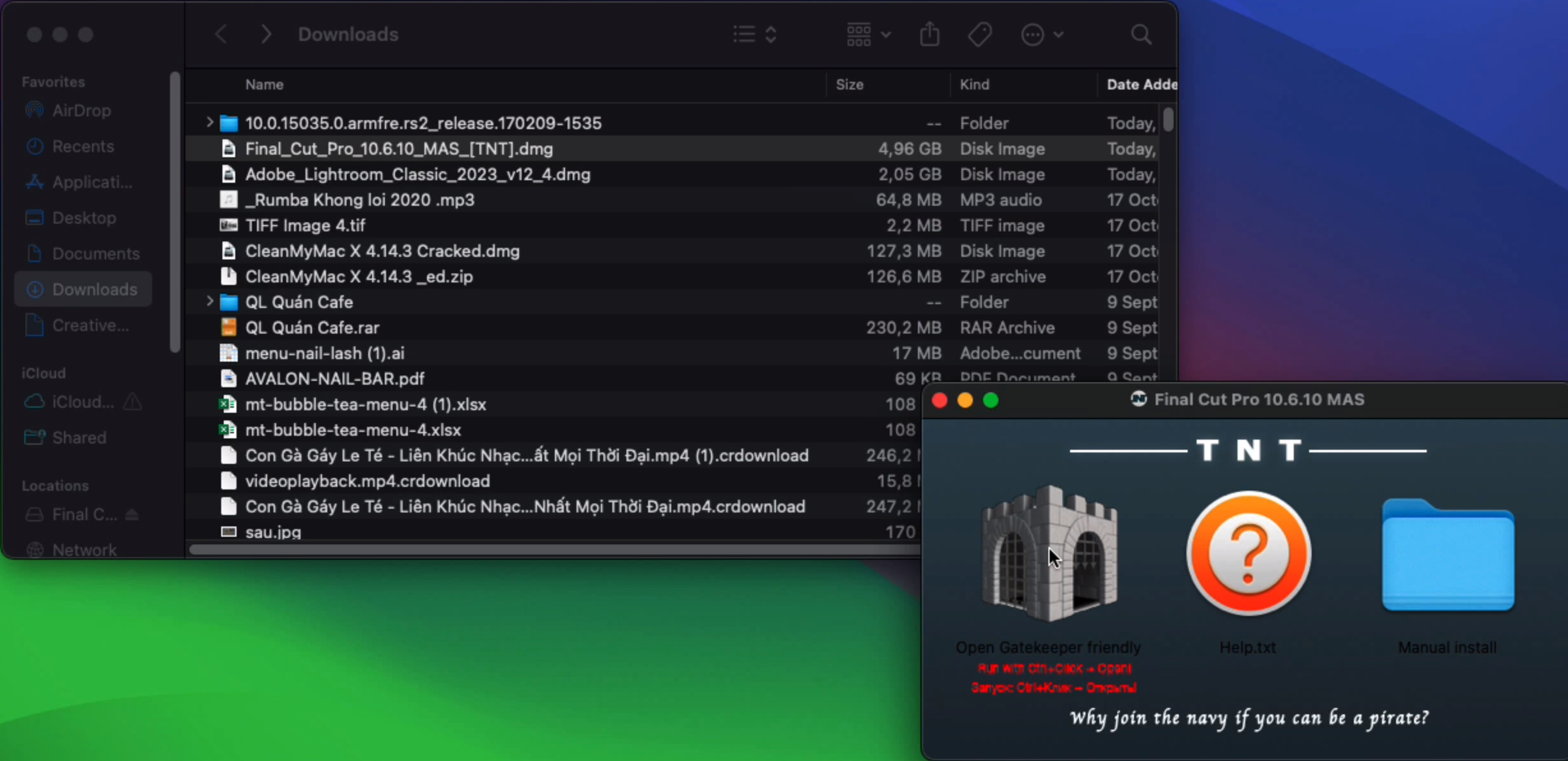Select TIFF Image 4.tif file

pyautogui.click(x=671, y=226)
